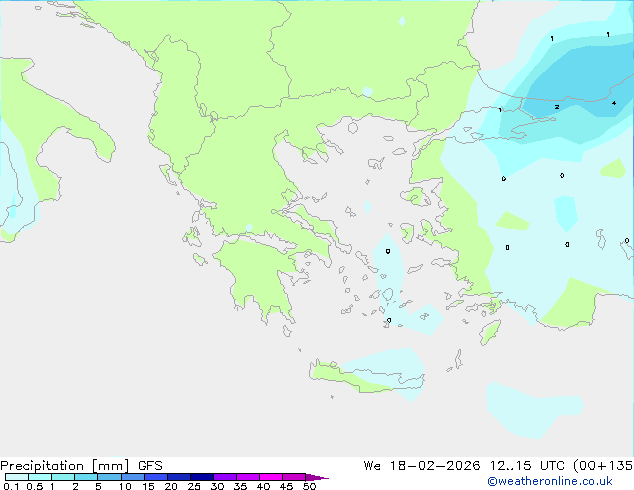Pick the magenta swatch between 40 and 45

(x=271, y=477)
